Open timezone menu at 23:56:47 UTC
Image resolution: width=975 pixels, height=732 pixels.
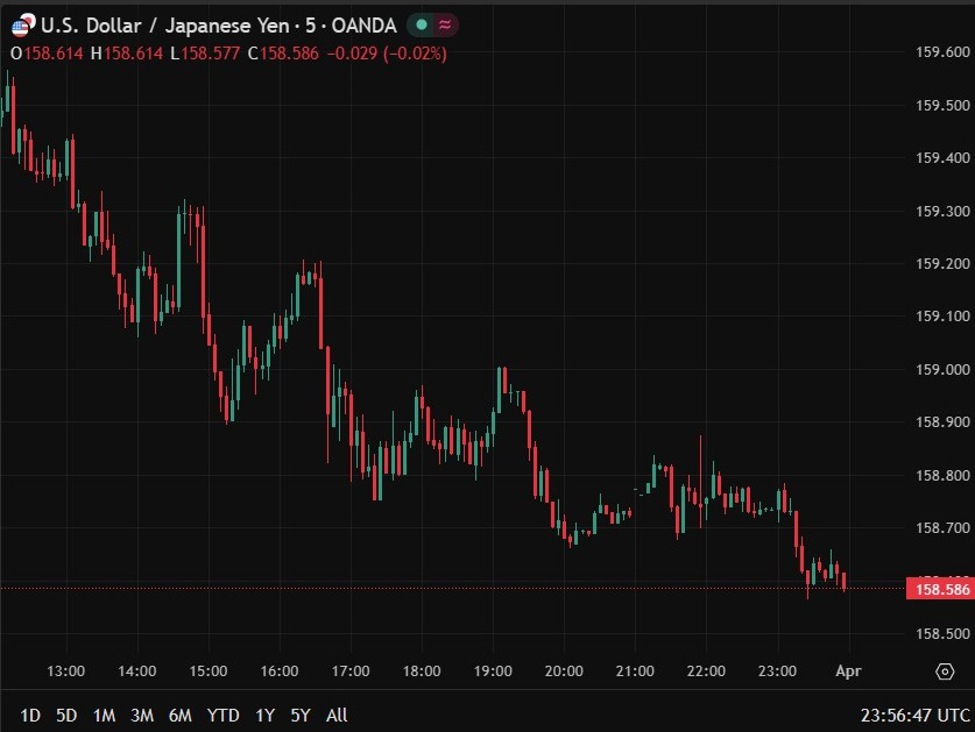click(x=915, y=715)
